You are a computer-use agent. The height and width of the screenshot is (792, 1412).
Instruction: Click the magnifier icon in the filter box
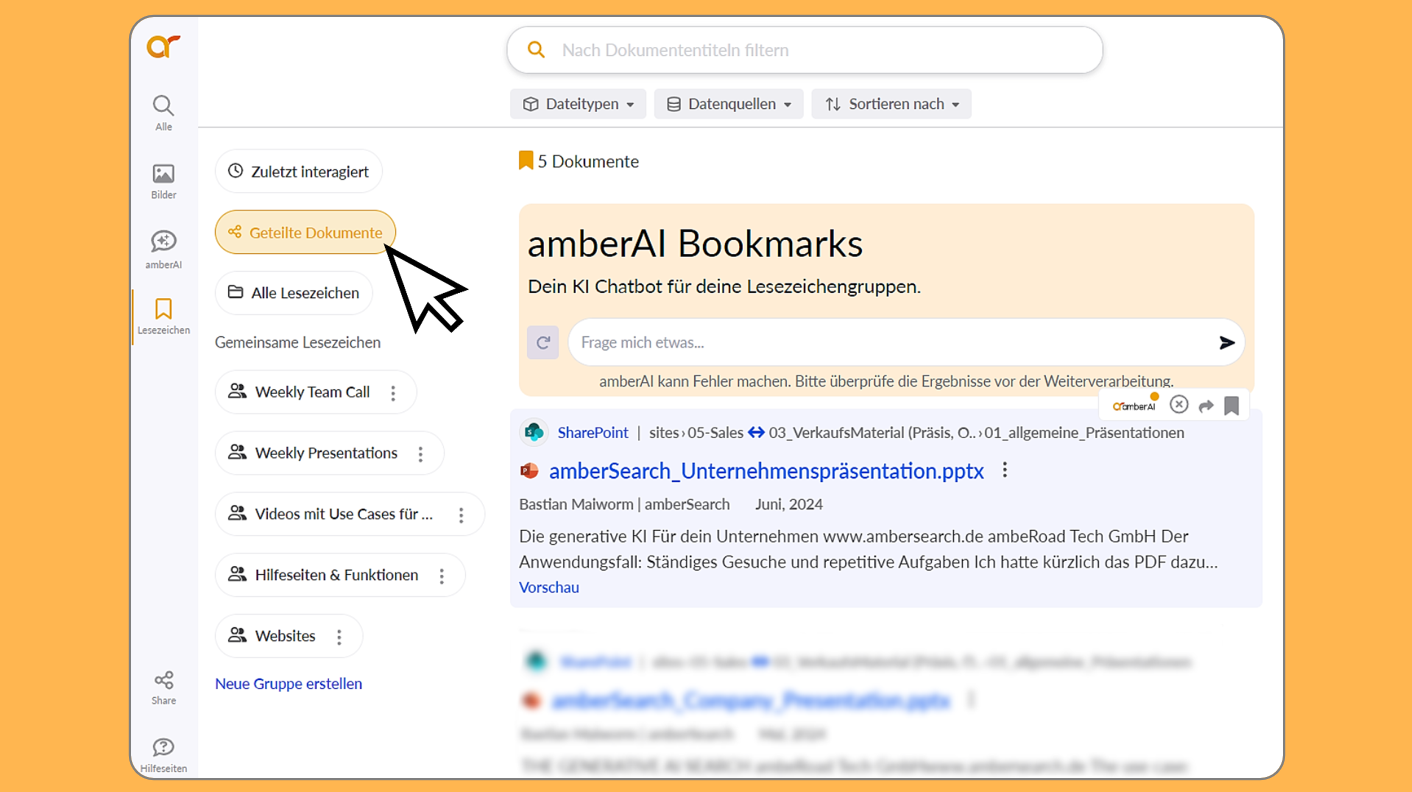pyautogui.click(x=537, y=50)
